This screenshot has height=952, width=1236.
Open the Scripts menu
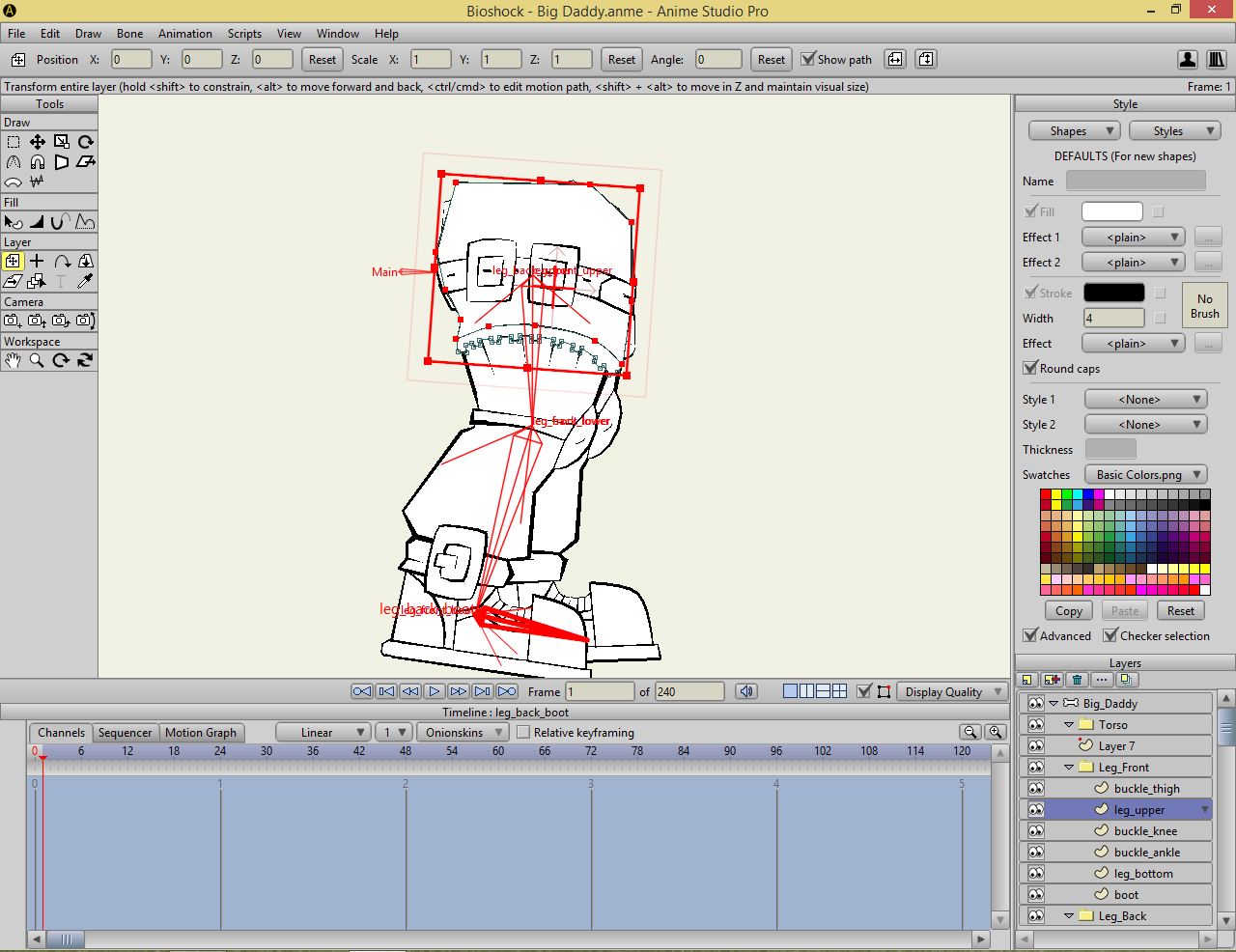[x=244, y=34]
